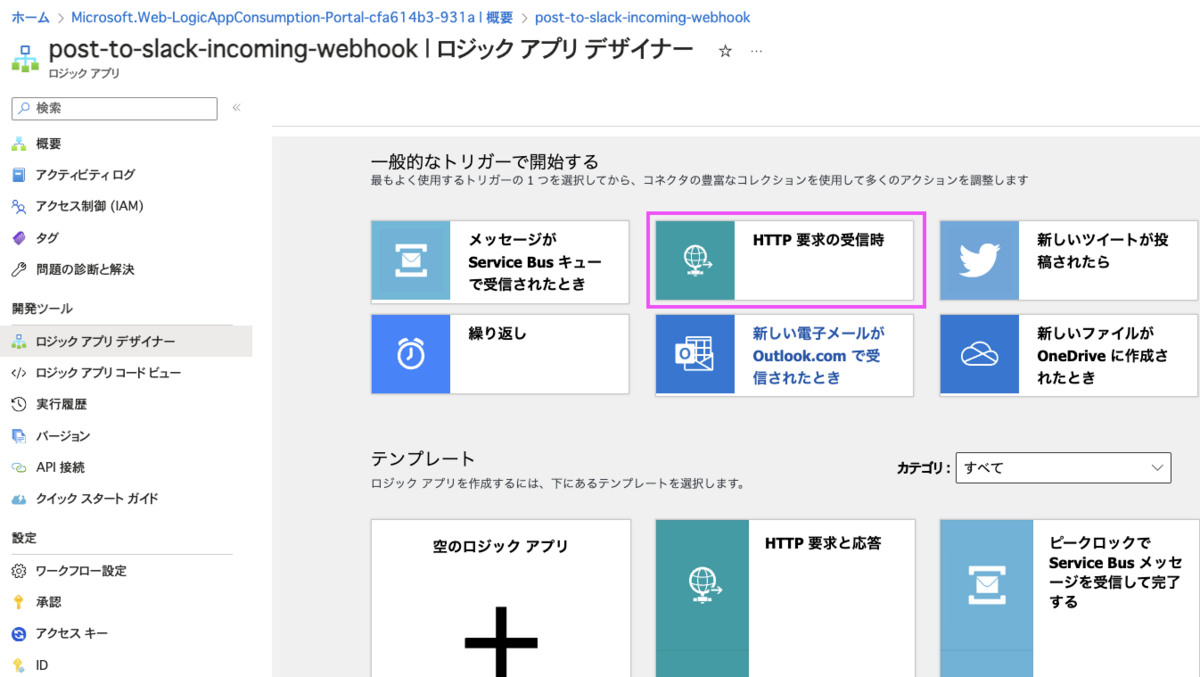Screen dimensions: 1200x677
Task: Click the 承認 key icon
Action: pos(19,602)
